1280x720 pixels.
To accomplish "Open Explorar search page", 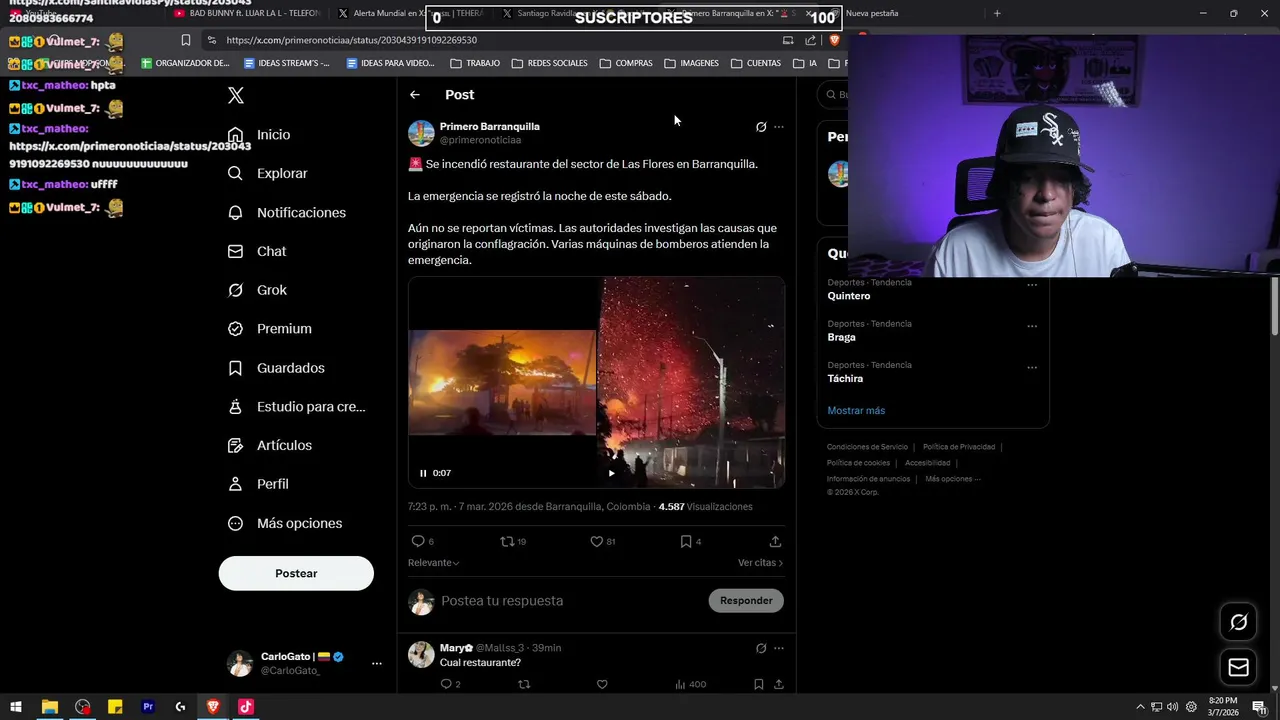I will 267,173.
